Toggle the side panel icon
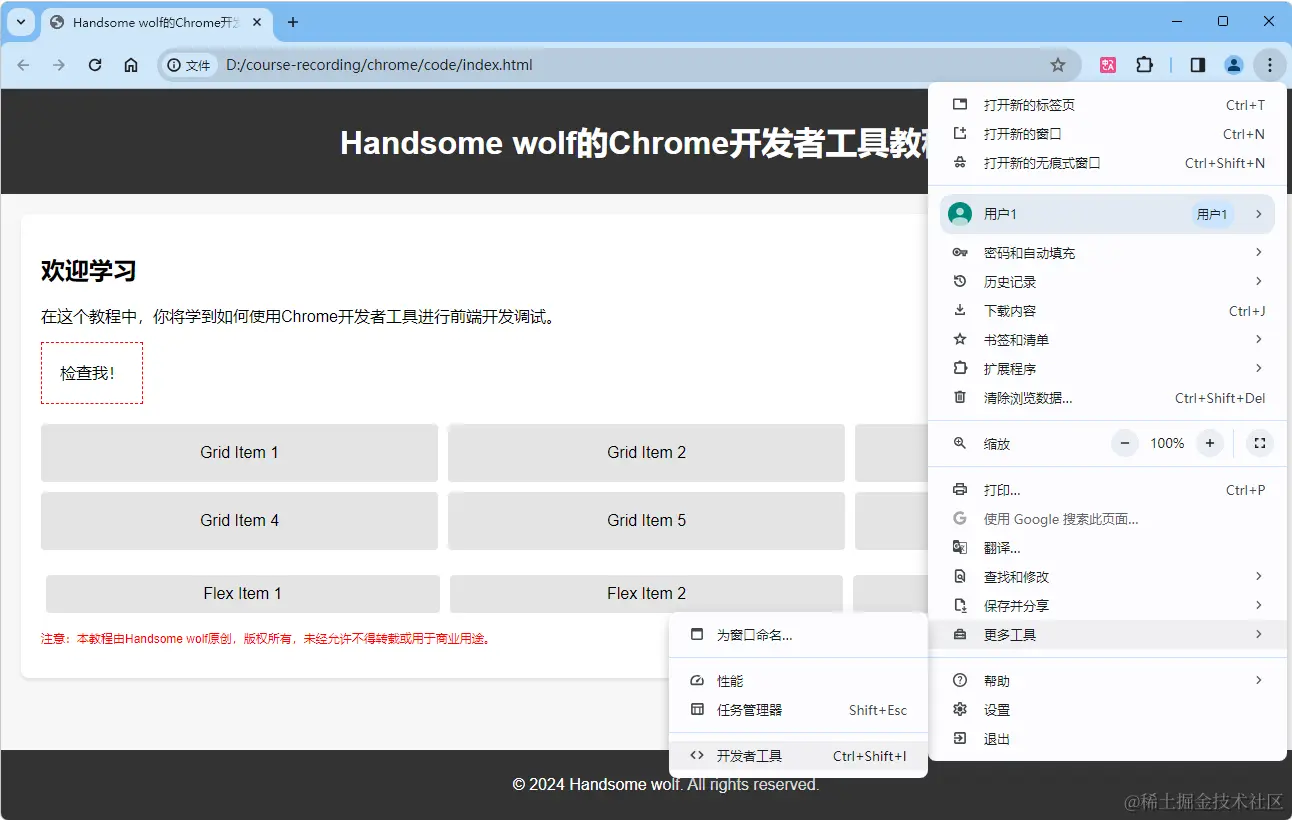1292x820 pixels. tap(1197, 65)
